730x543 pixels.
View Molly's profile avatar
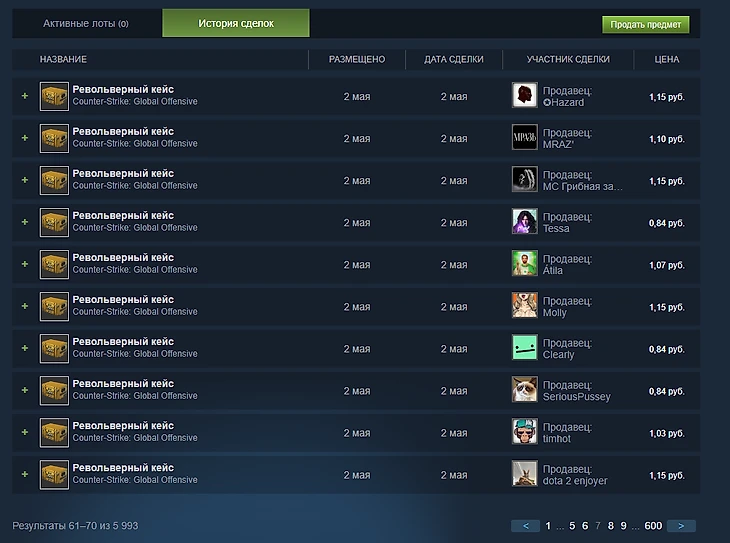(525, 305)
